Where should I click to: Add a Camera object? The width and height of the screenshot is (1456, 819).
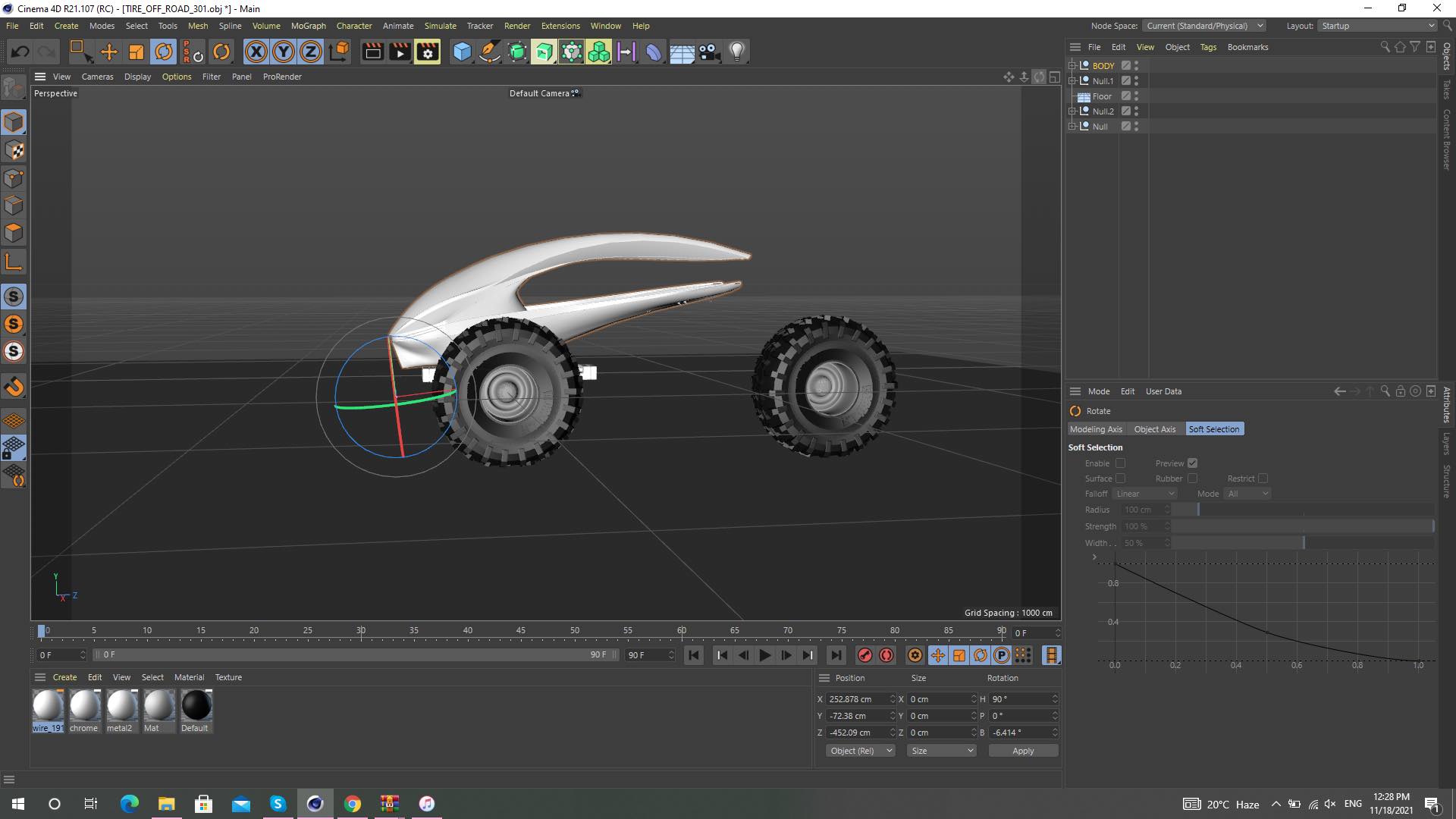709,52
